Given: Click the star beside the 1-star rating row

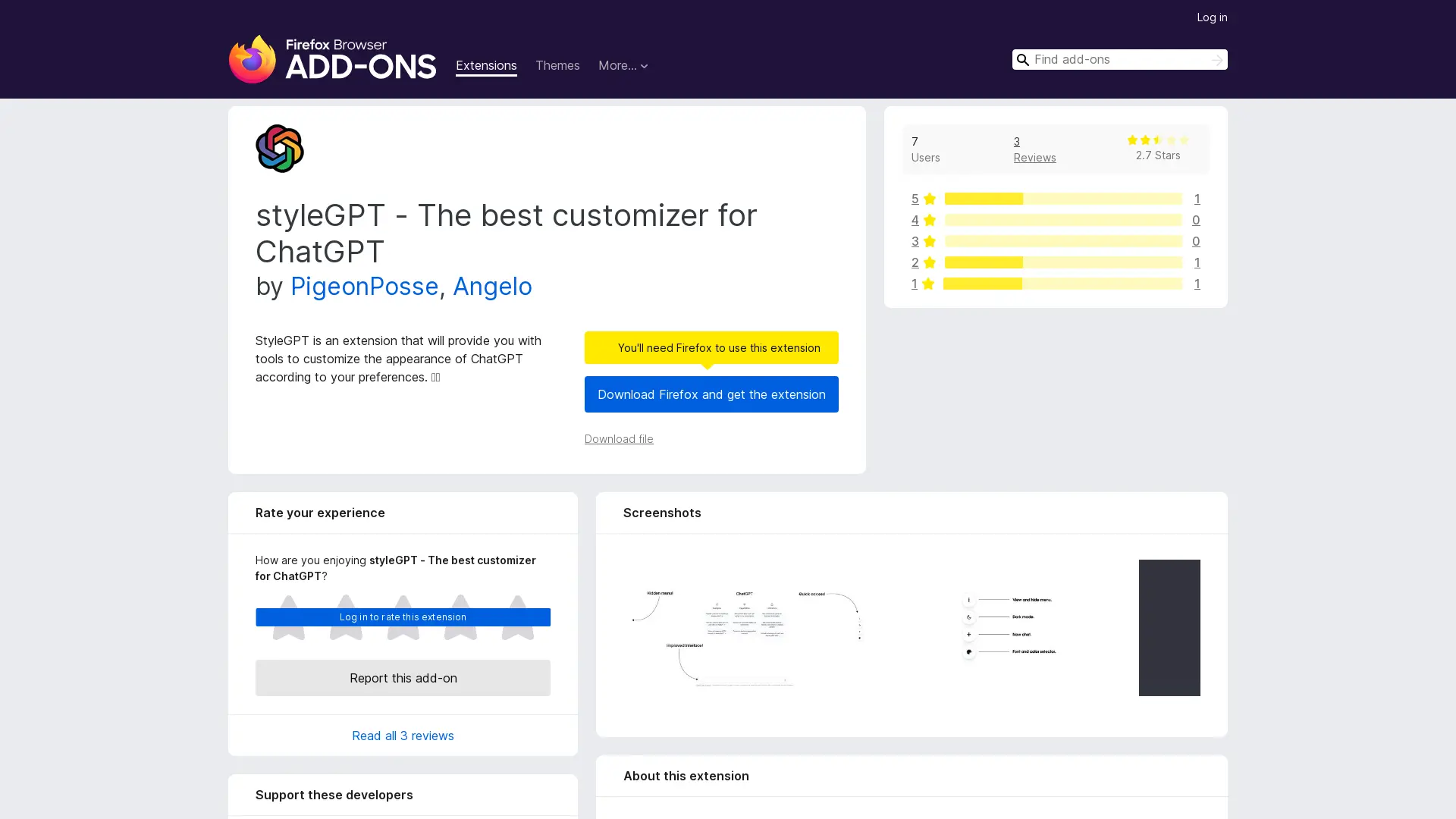Looking at the screenshot, I should coord(929,284).
